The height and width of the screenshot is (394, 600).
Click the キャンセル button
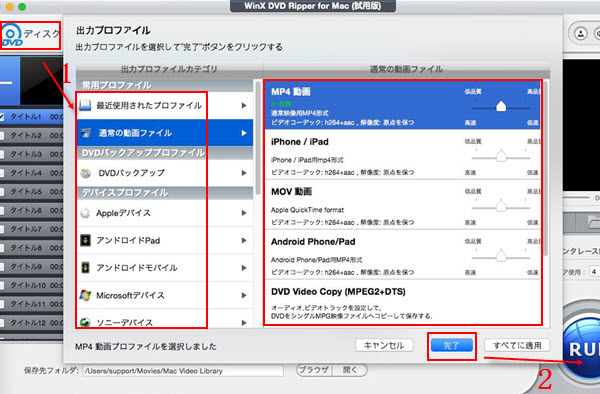pyautogui.click(x=384, y=345)
